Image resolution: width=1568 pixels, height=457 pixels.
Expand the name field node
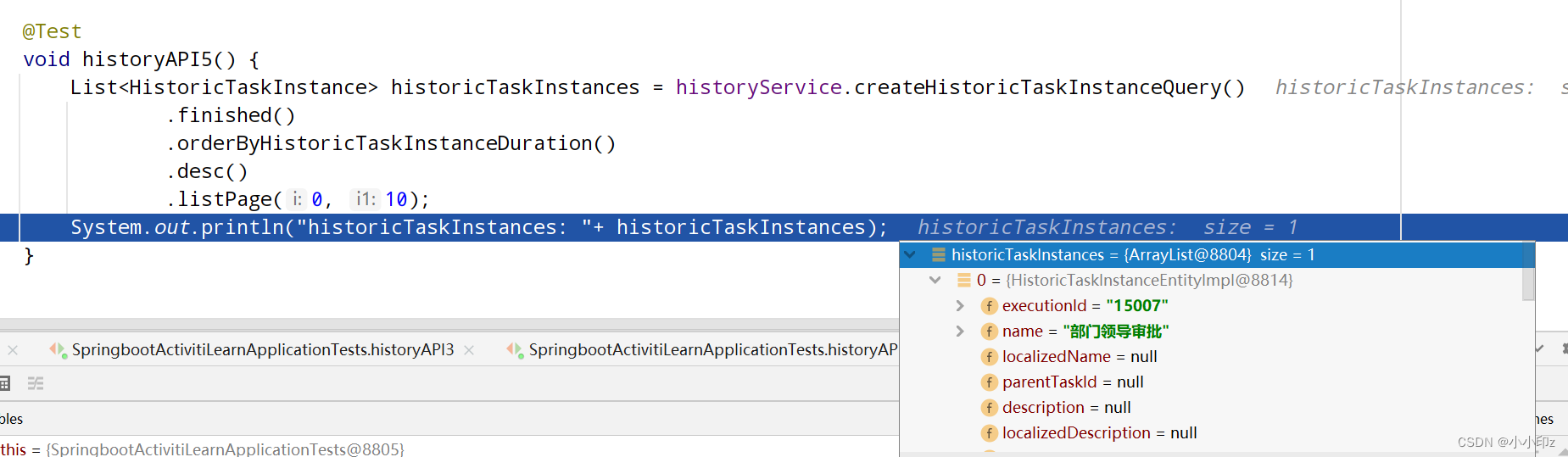coord(960,331)
